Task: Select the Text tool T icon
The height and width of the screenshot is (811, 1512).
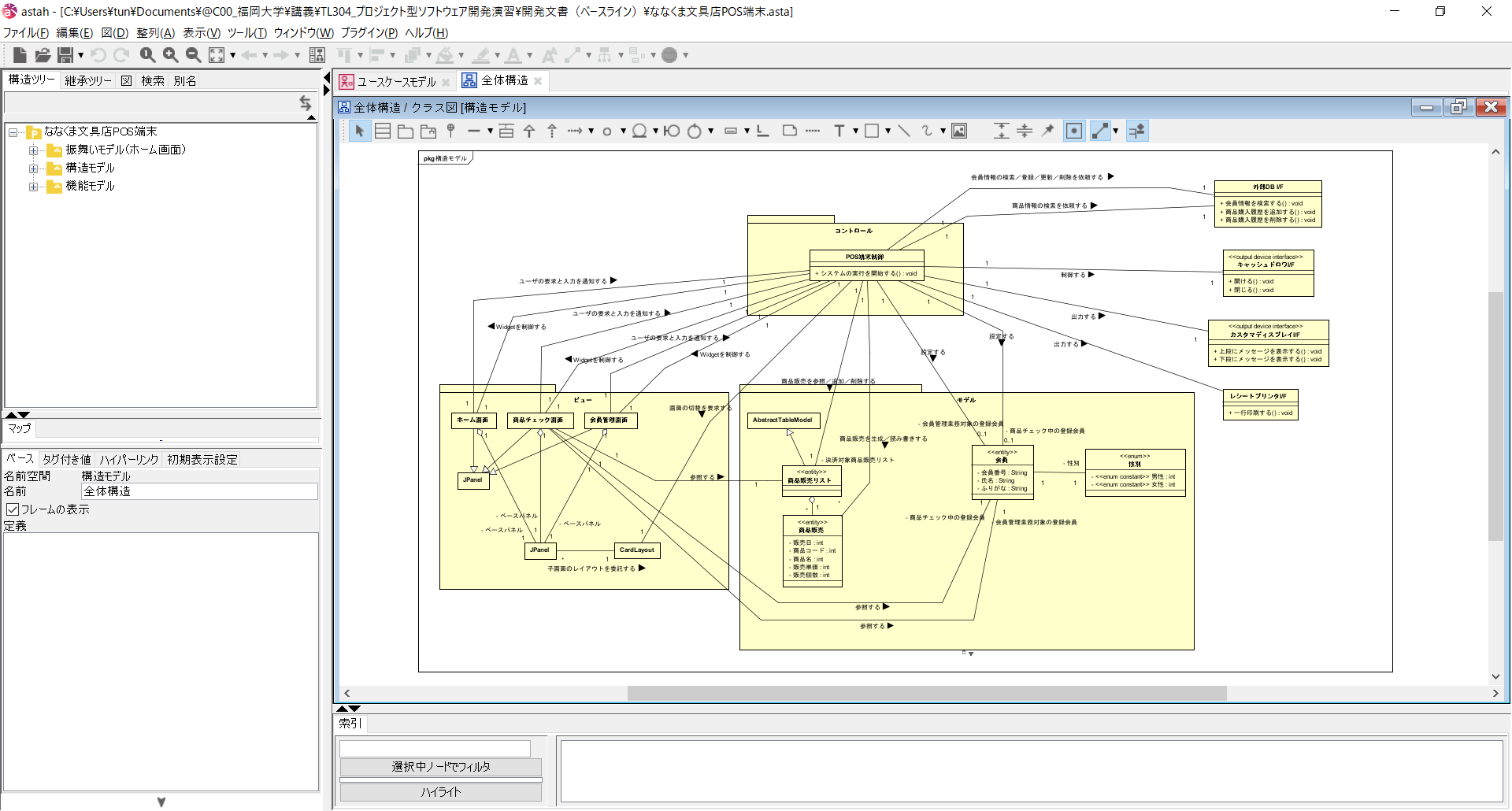Action: pyautogui.click(x=839, y=131)
